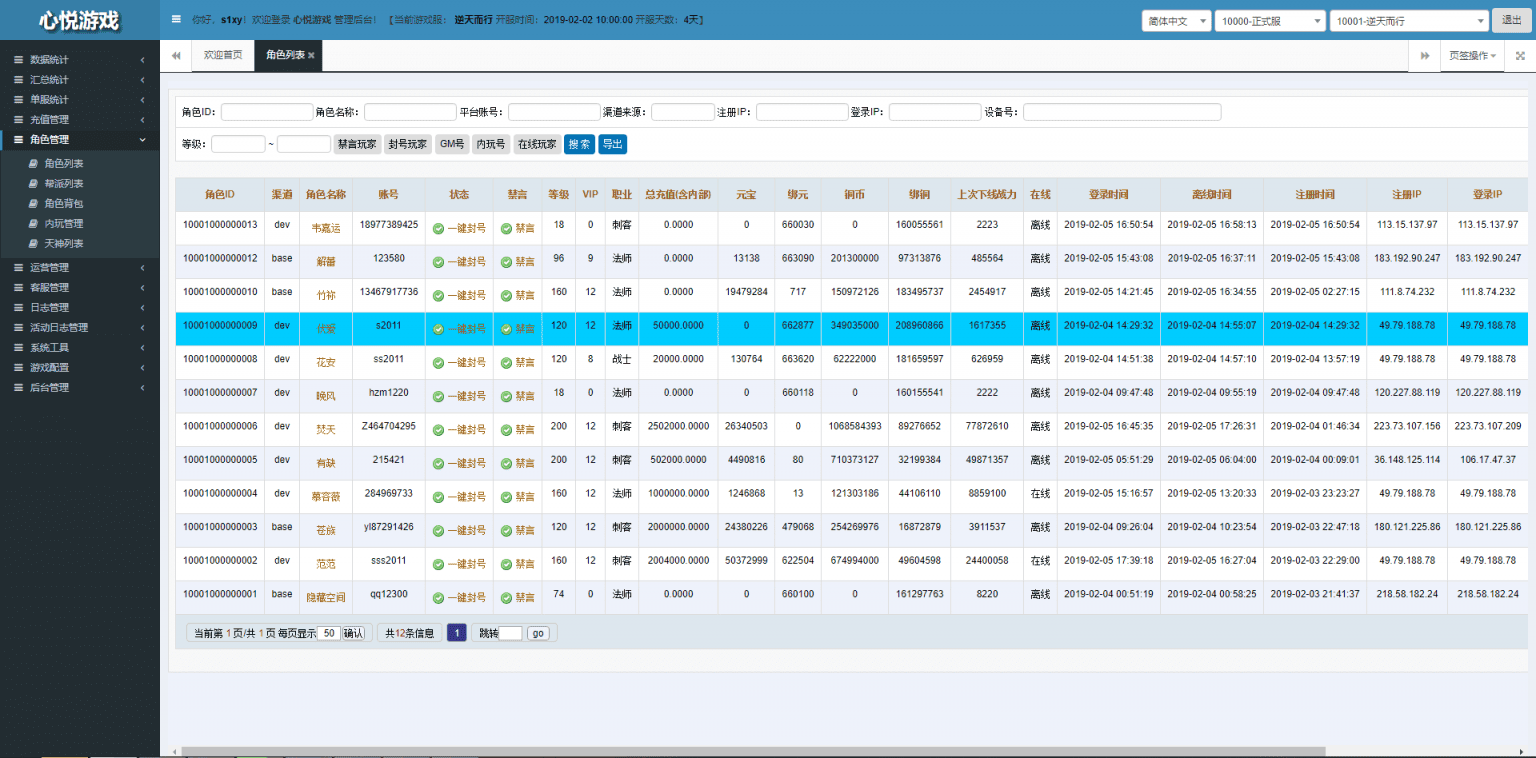This screenshot has height=758, width=1536.
Task: Click the fullscreen icon at tab bar right
Action: click(1520, 56)
